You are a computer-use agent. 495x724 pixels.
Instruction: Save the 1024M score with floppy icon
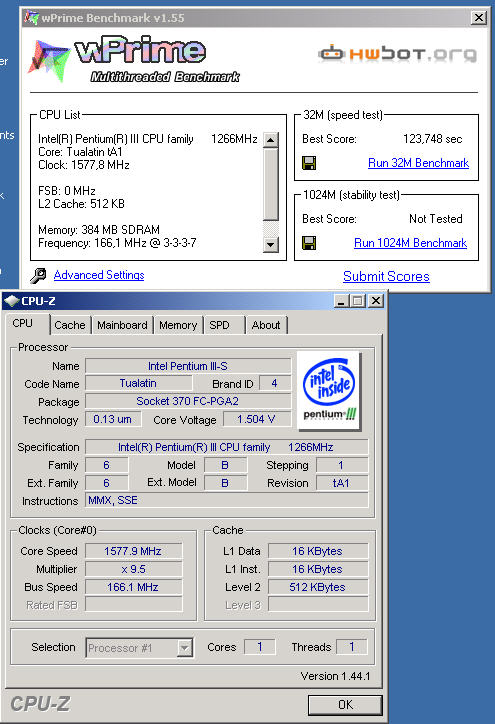point(309,243)
